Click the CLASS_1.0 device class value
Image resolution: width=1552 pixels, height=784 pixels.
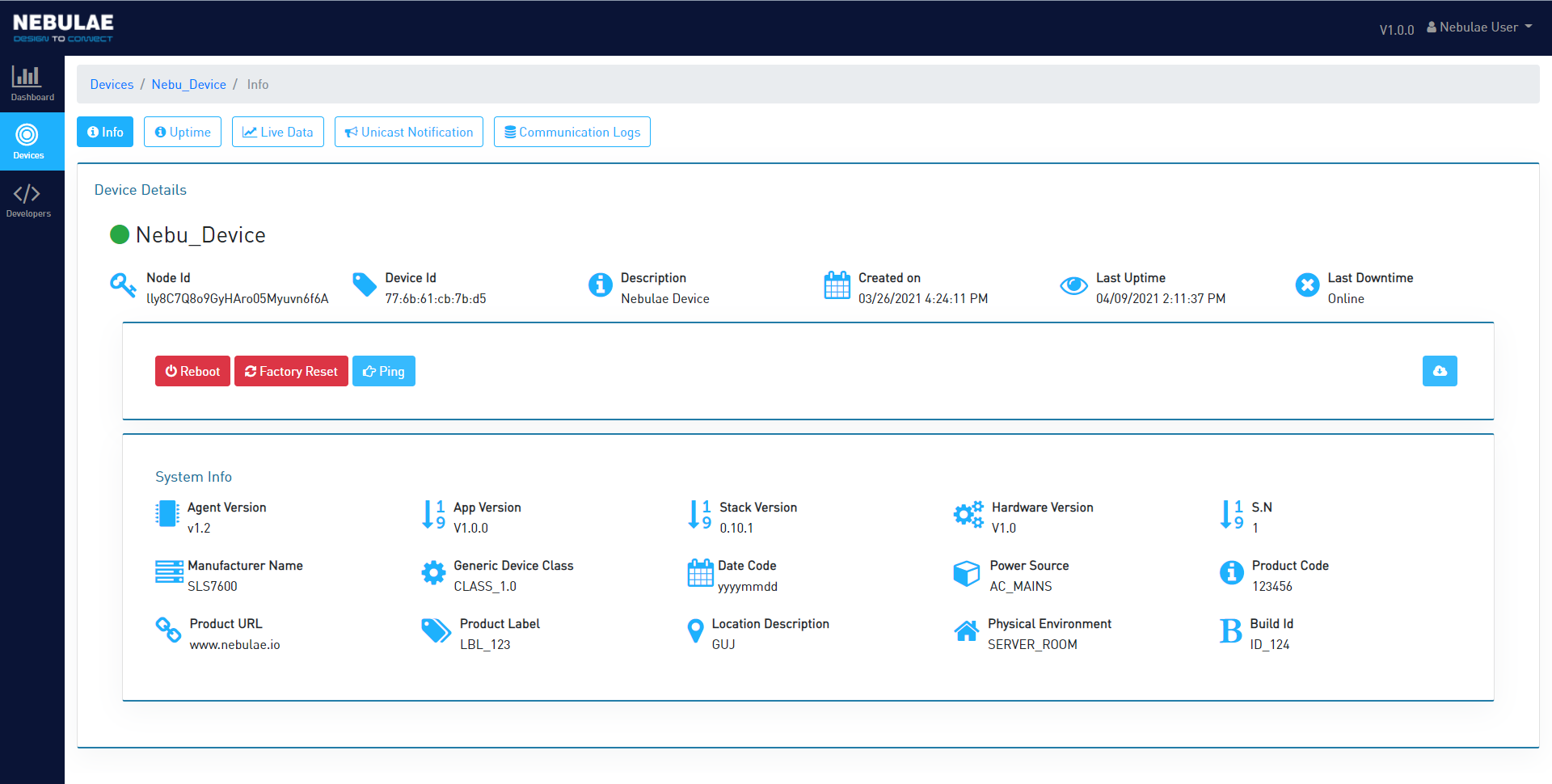coord(485,586)
